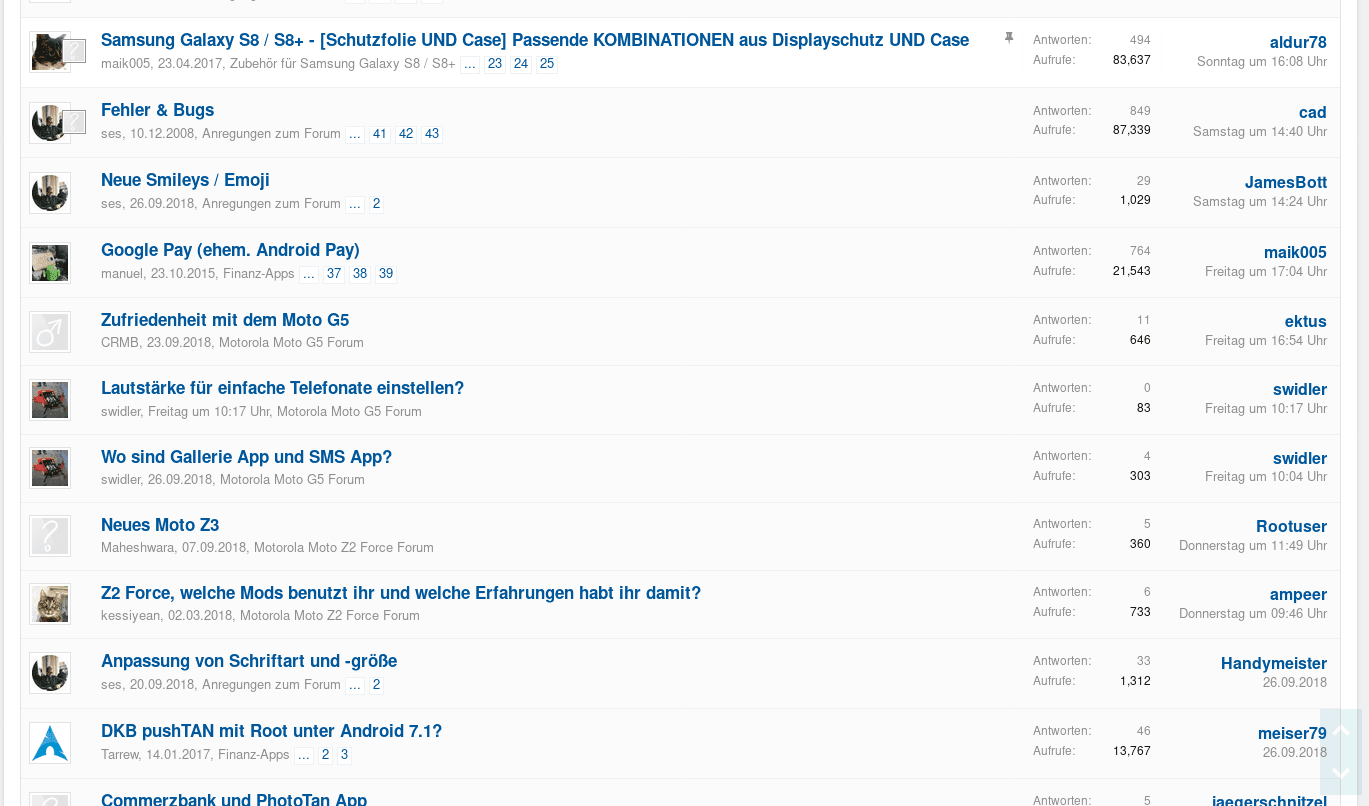Open the Samsung Galaxy S8 Schutzfolie thread

coord(535,40)
